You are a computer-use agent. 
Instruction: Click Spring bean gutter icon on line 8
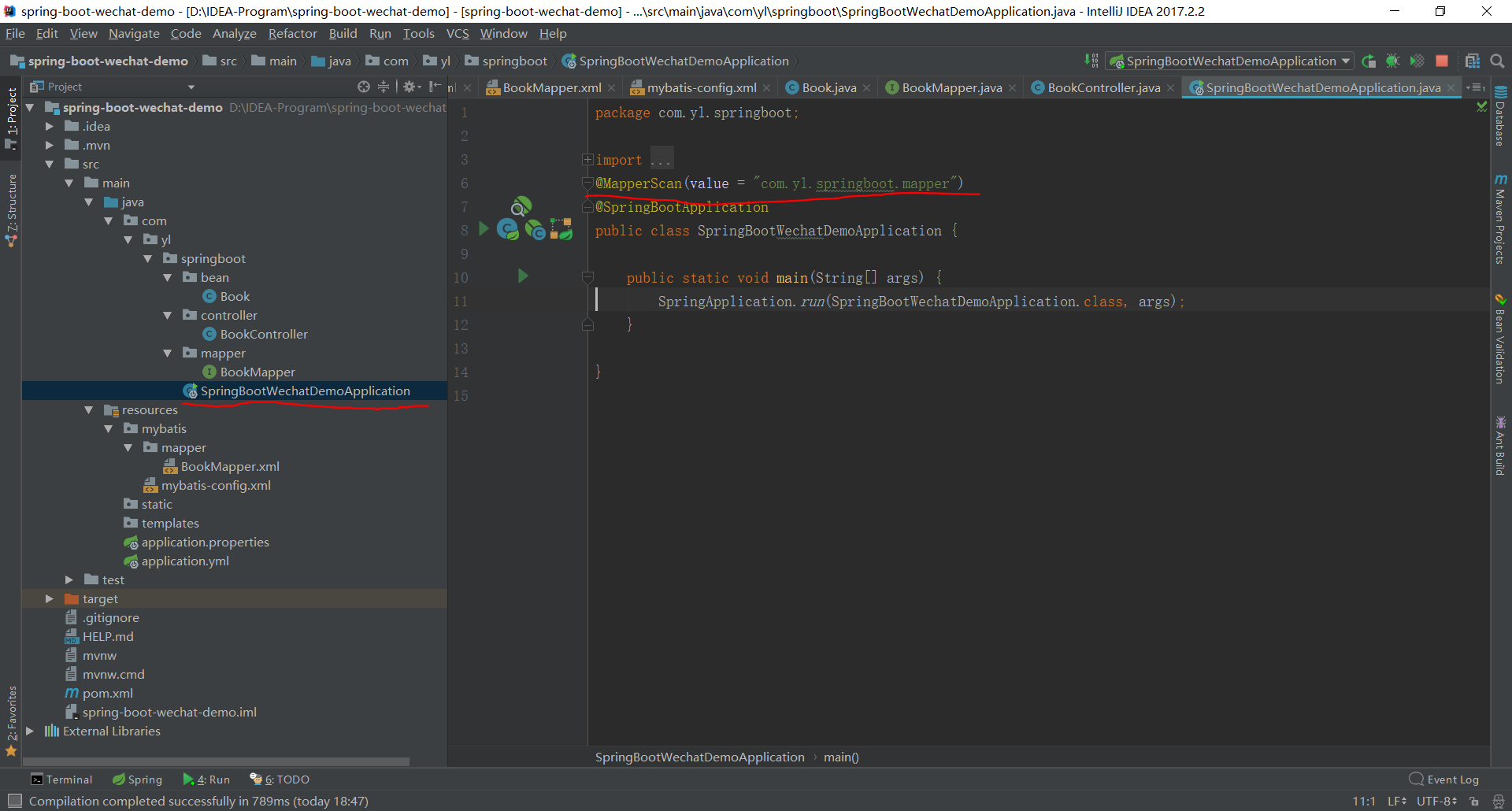click(507, 230)
